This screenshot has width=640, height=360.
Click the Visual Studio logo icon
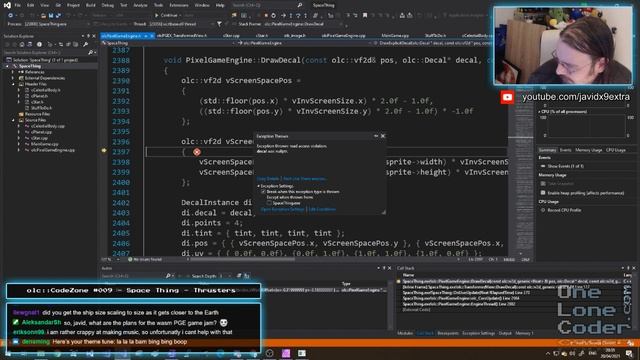click(7, 5)
